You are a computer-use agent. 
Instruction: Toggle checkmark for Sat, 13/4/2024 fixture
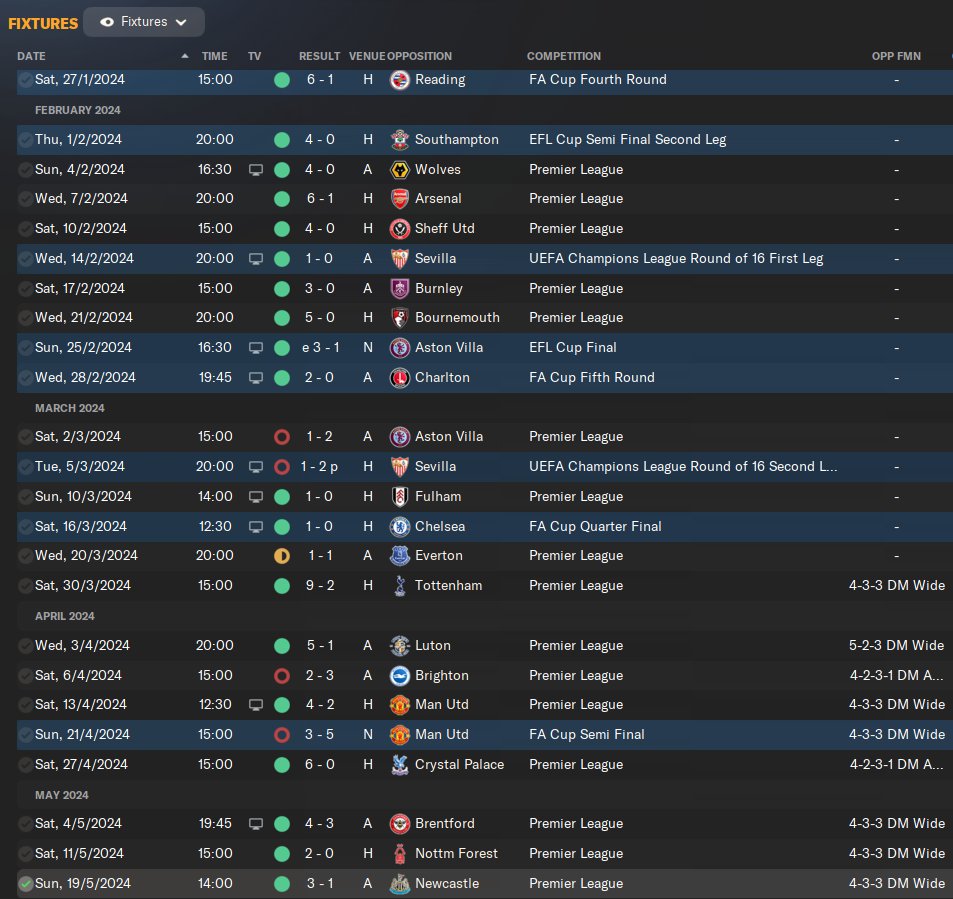(x=26, y=705)
